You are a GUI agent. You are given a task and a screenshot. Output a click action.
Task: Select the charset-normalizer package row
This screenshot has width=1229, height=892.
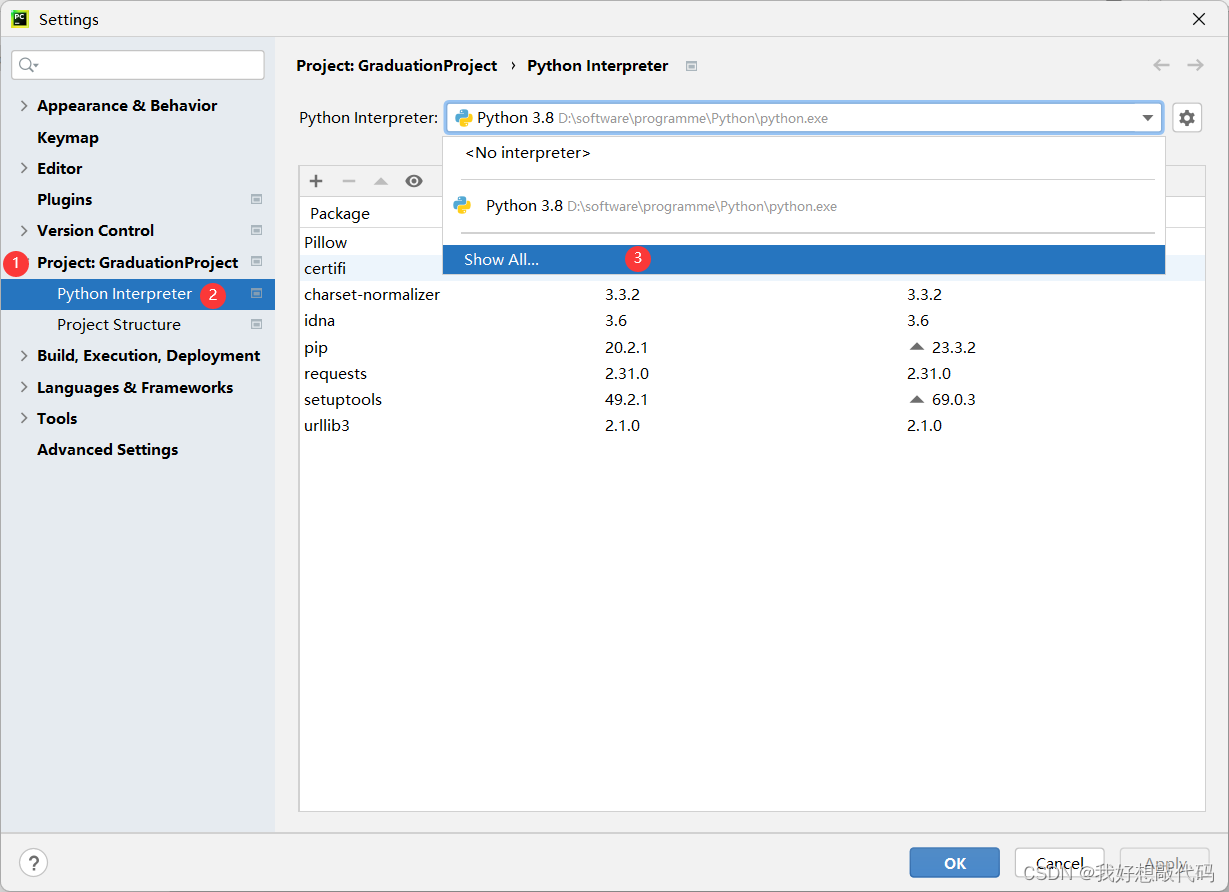tap(752, 295)
